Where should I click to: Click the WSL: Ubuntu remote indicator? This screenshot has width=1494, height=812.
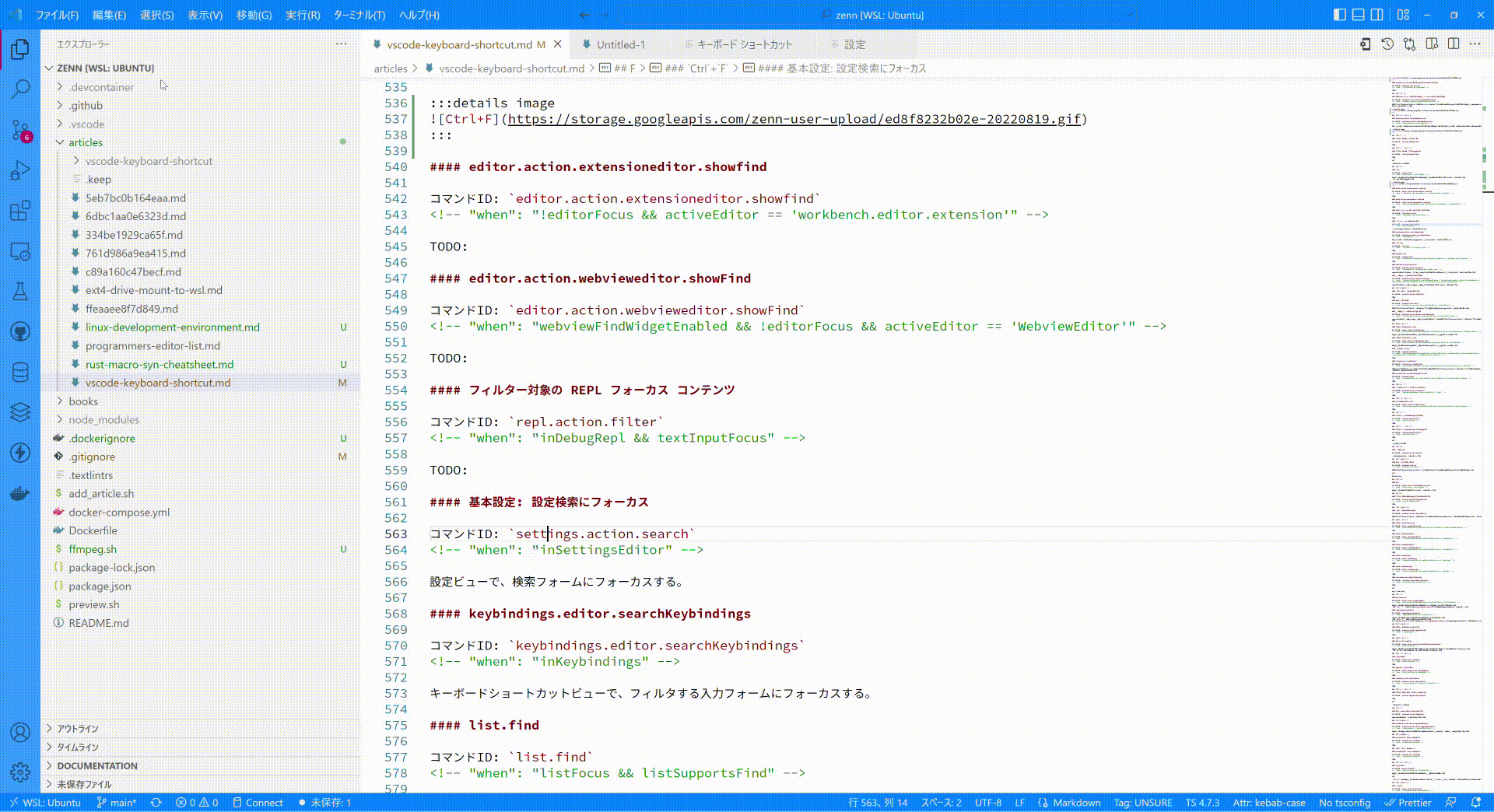click(44, 803)
